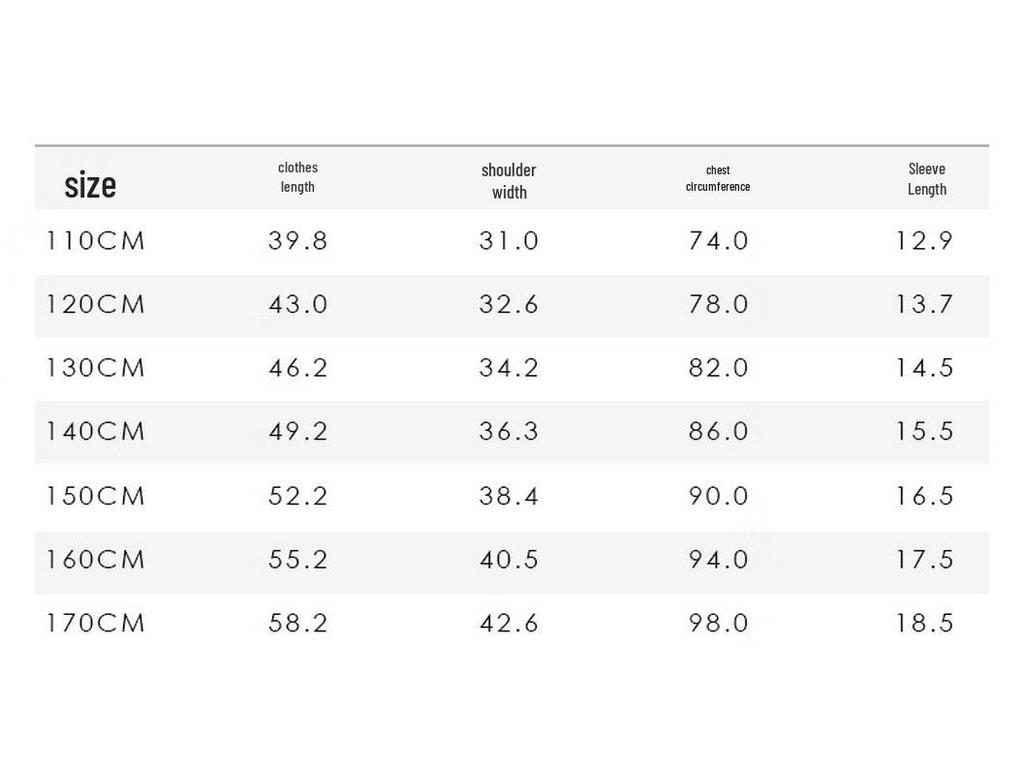Select shoulder width value 32.6

[509, 304]
